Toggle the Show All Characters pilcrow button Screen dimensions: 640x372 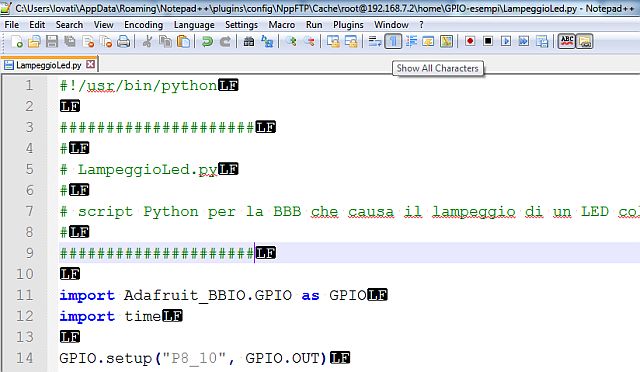coord(393,41)
